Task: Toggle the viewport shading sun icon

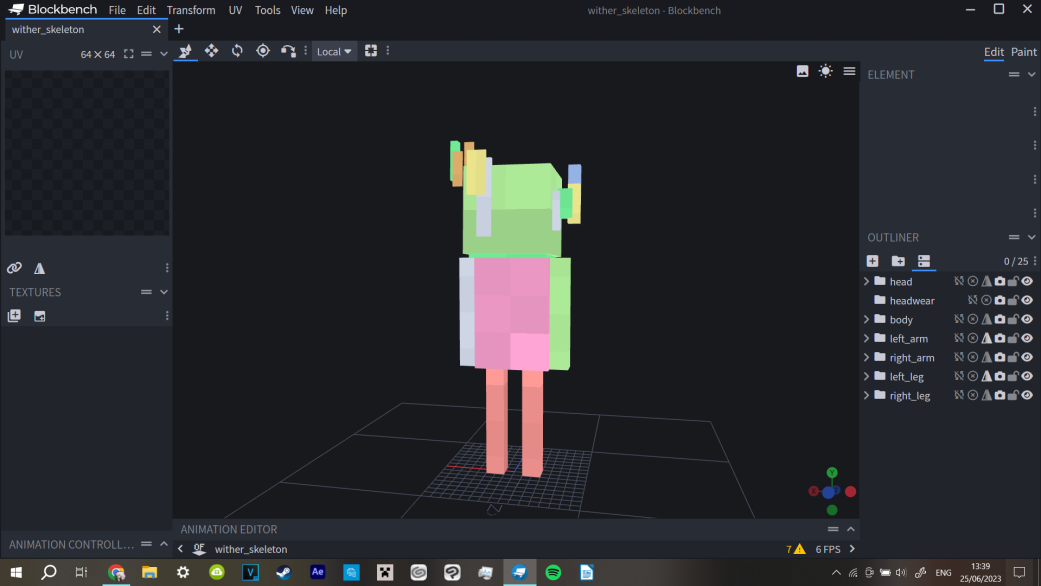Action: [825, 71]
